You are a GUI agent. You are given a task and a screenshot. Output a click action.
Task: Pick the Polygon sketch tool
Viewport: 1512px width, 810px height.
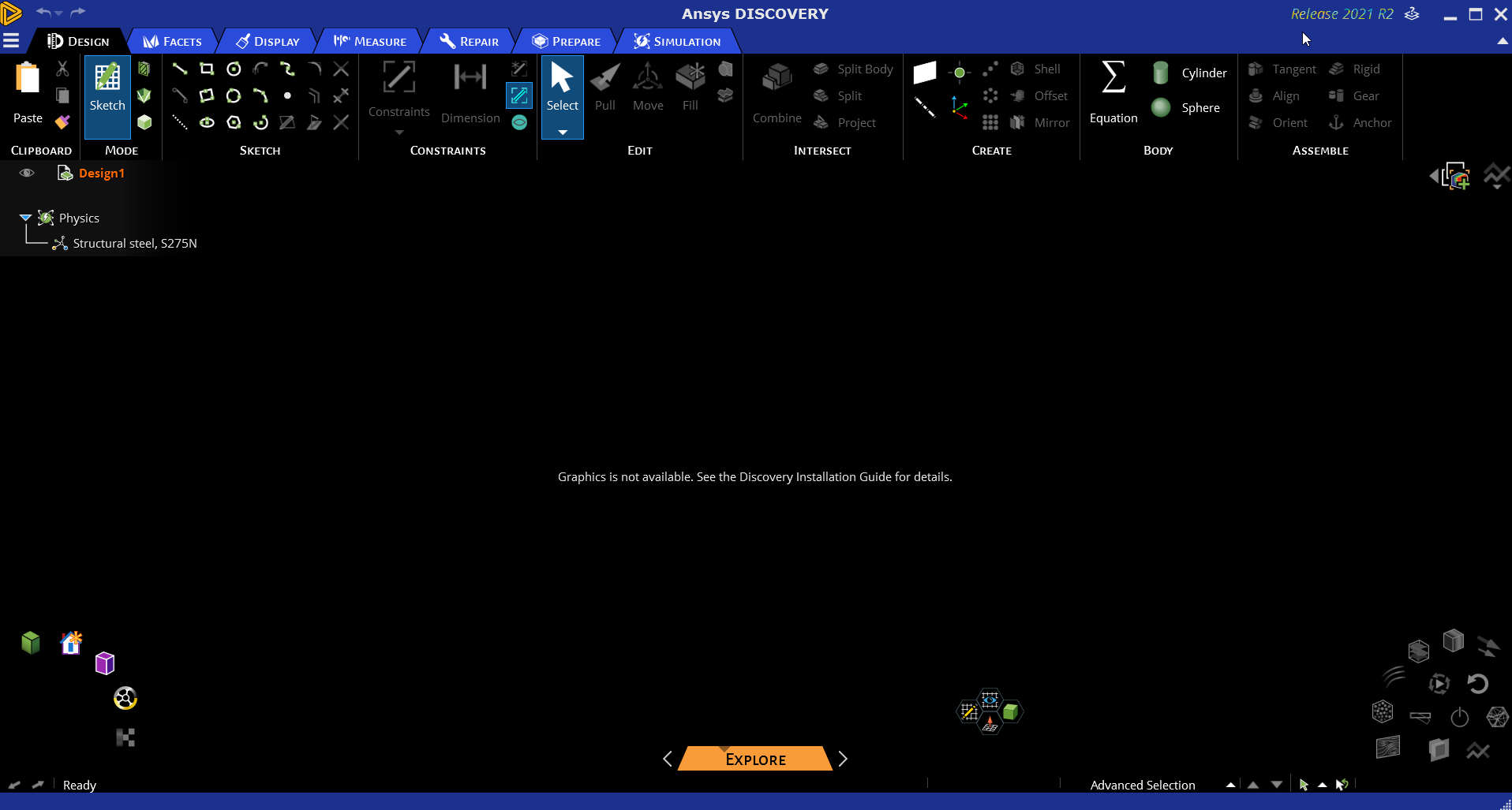coord(234,122)
